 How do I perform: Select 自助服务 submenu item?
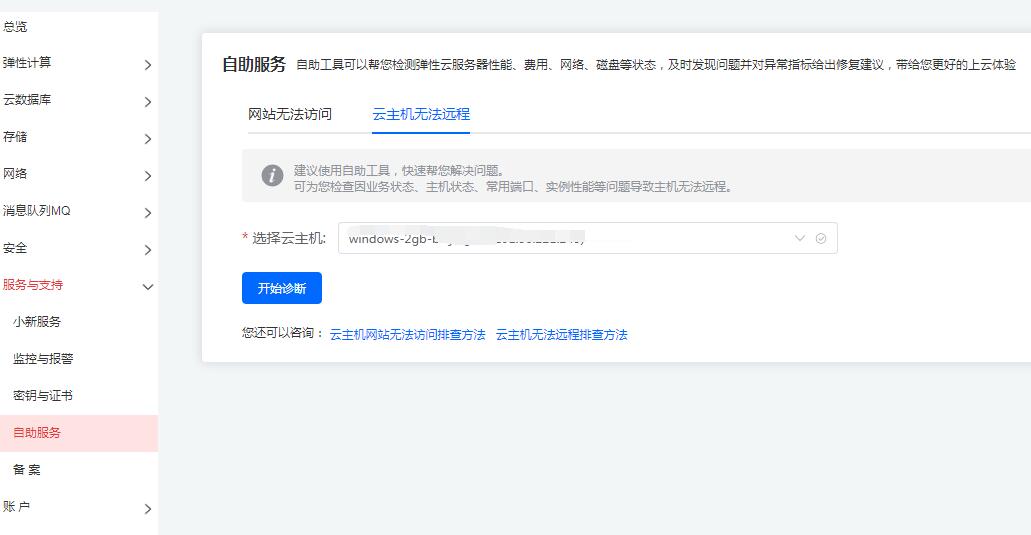point(79,432)
